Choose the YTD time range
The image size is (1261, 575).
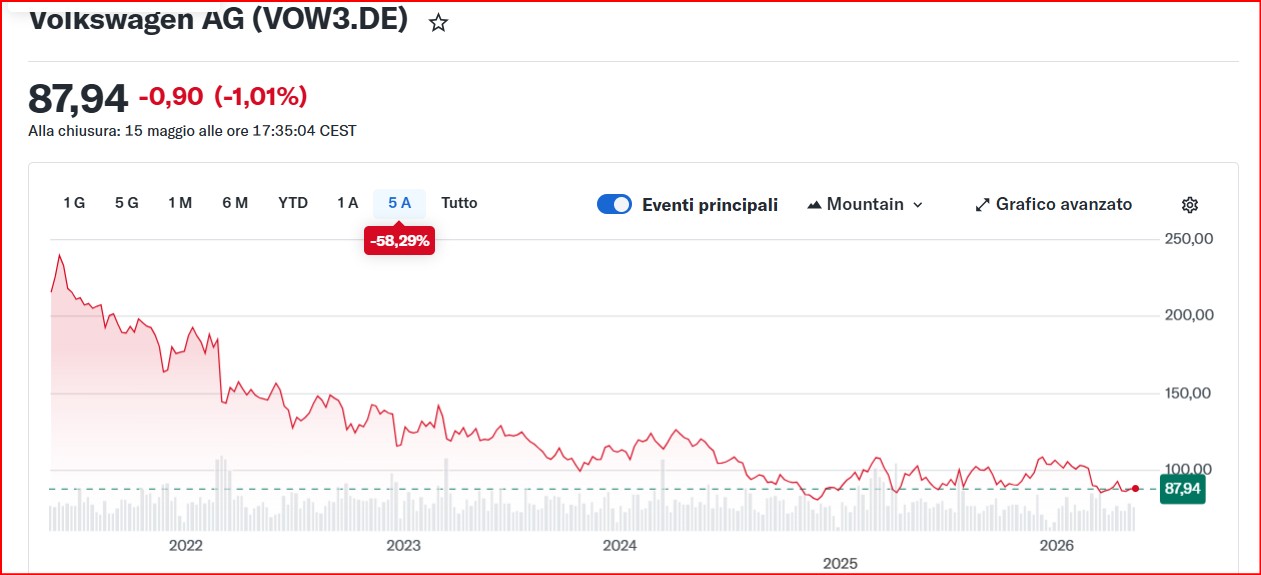coord(293,203)
